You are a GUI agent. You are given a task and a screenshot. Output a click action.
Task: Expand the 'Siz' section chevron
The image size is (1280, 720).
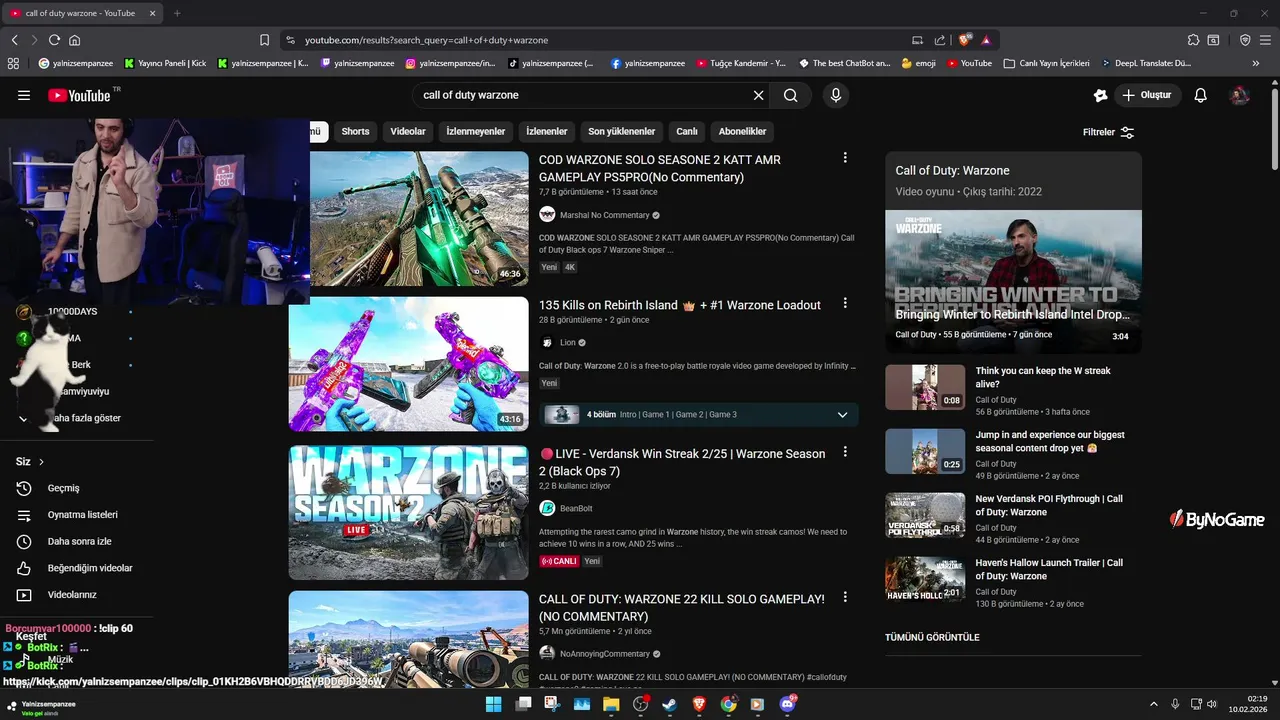(x=41, y=462)
